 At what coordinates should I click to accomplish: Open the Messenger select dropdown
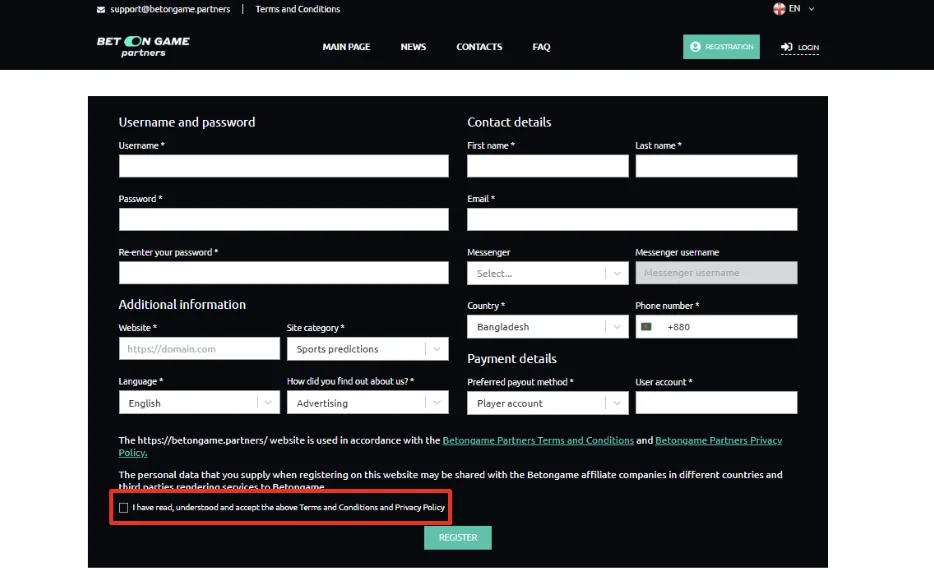547,273
